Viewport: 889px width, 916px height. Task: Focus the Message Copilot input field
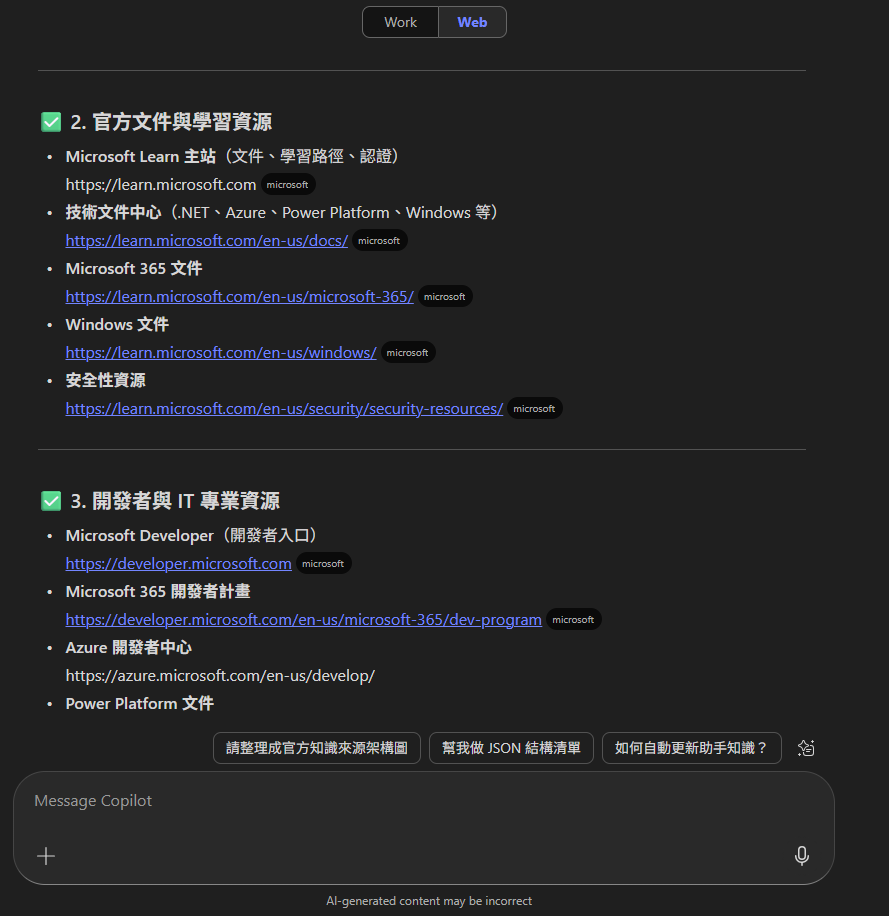pyautogui.click(x=423, y=828)
